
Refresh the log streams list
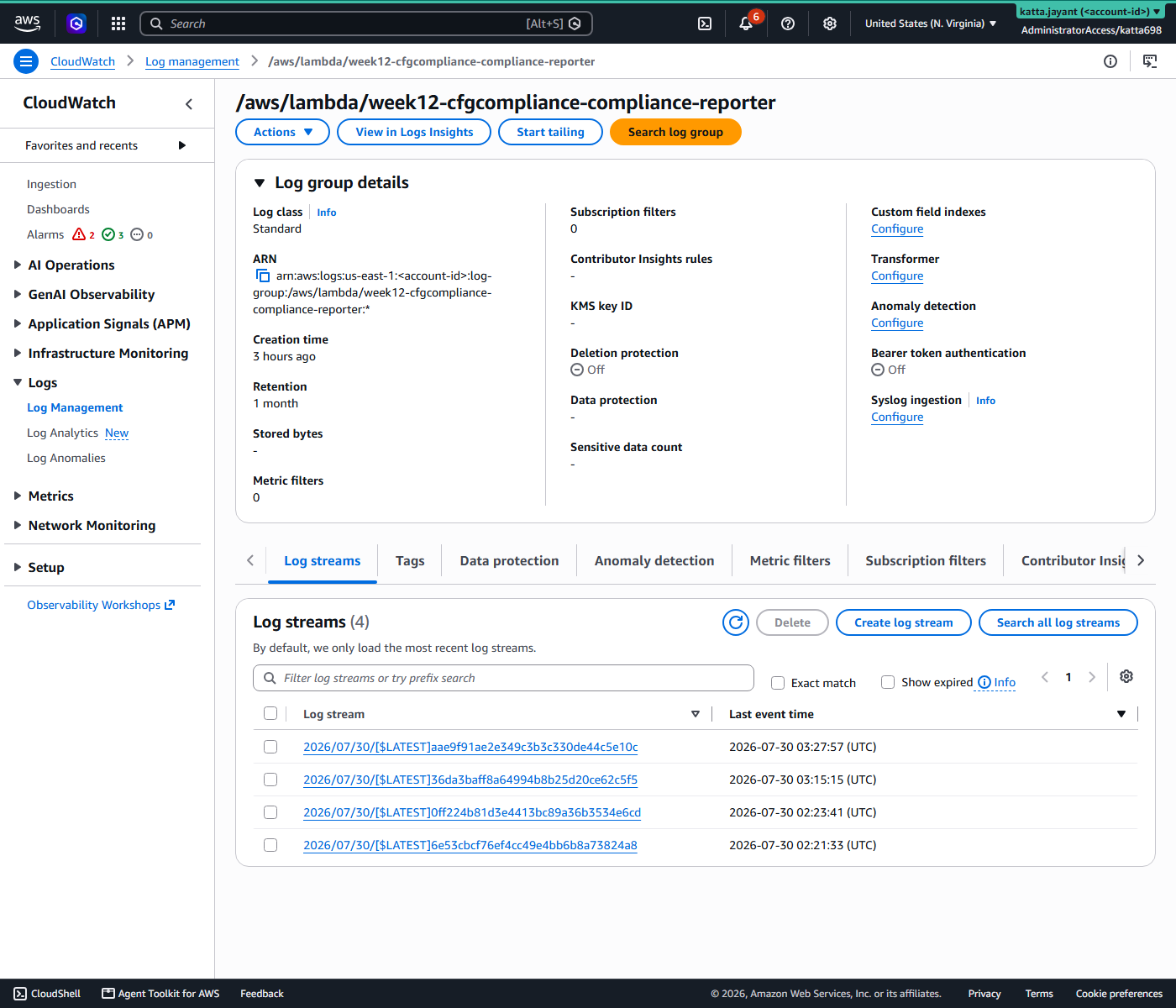coord(736,622)
